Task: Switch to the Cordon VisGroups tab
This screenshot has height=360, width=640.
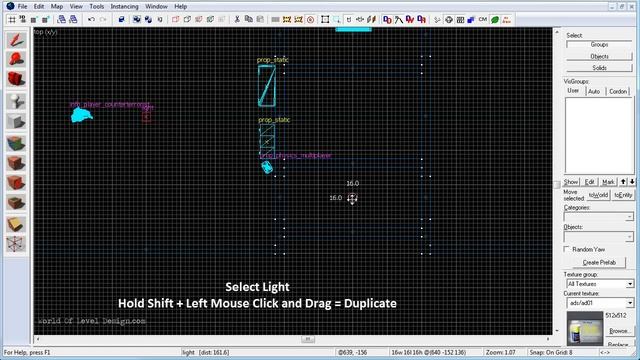Action: (618, 91)
